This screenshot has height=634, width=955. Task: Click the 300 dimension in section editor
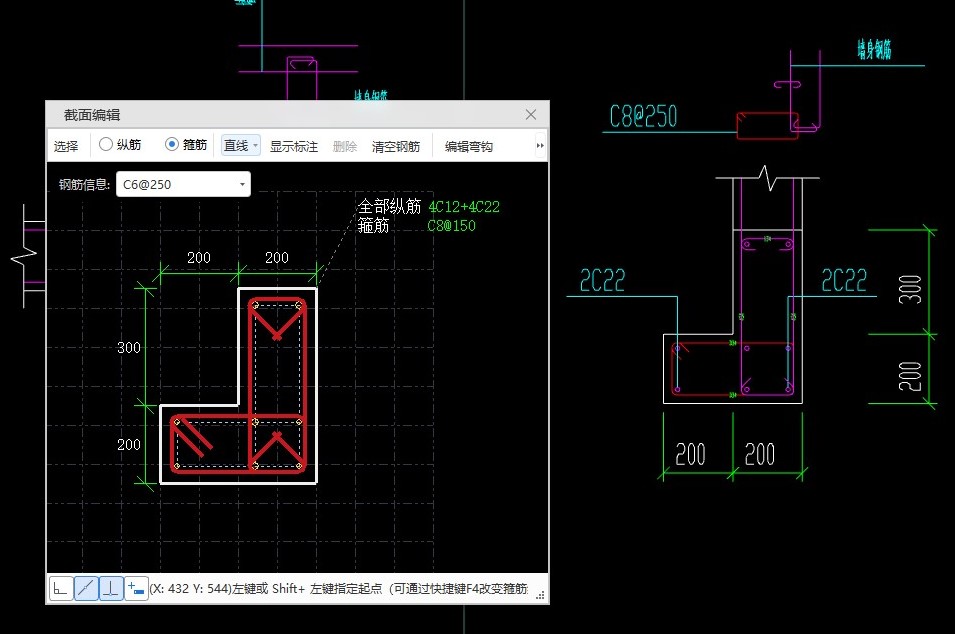click(x=129, y=348)
